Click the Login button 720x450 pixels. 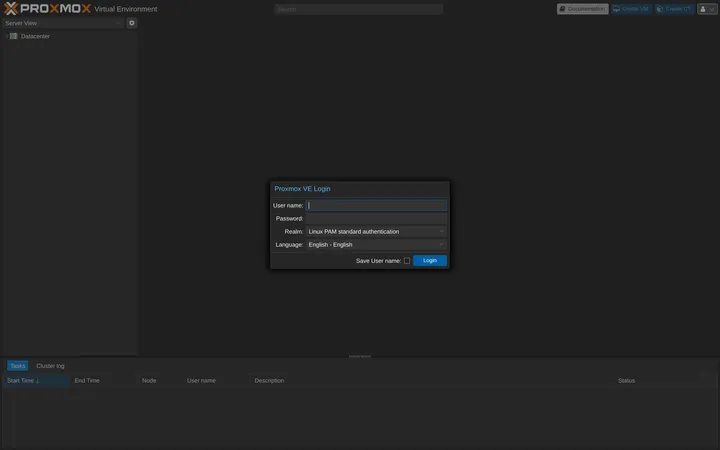[x=430, y=260]
